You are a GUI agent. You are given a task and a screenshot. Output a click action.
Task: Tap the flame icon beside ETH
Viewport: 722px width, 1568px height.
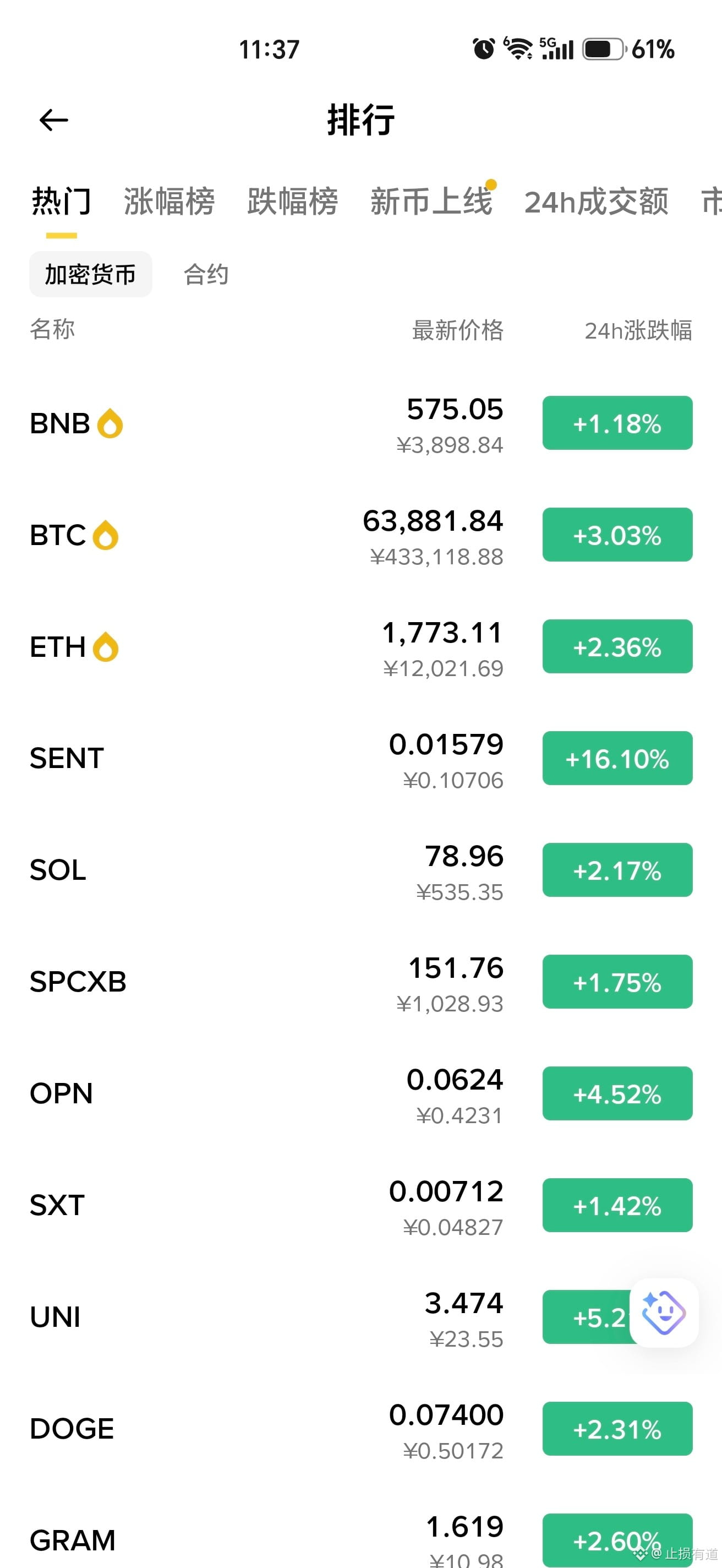pyautogui.click(x=105, y=646)
